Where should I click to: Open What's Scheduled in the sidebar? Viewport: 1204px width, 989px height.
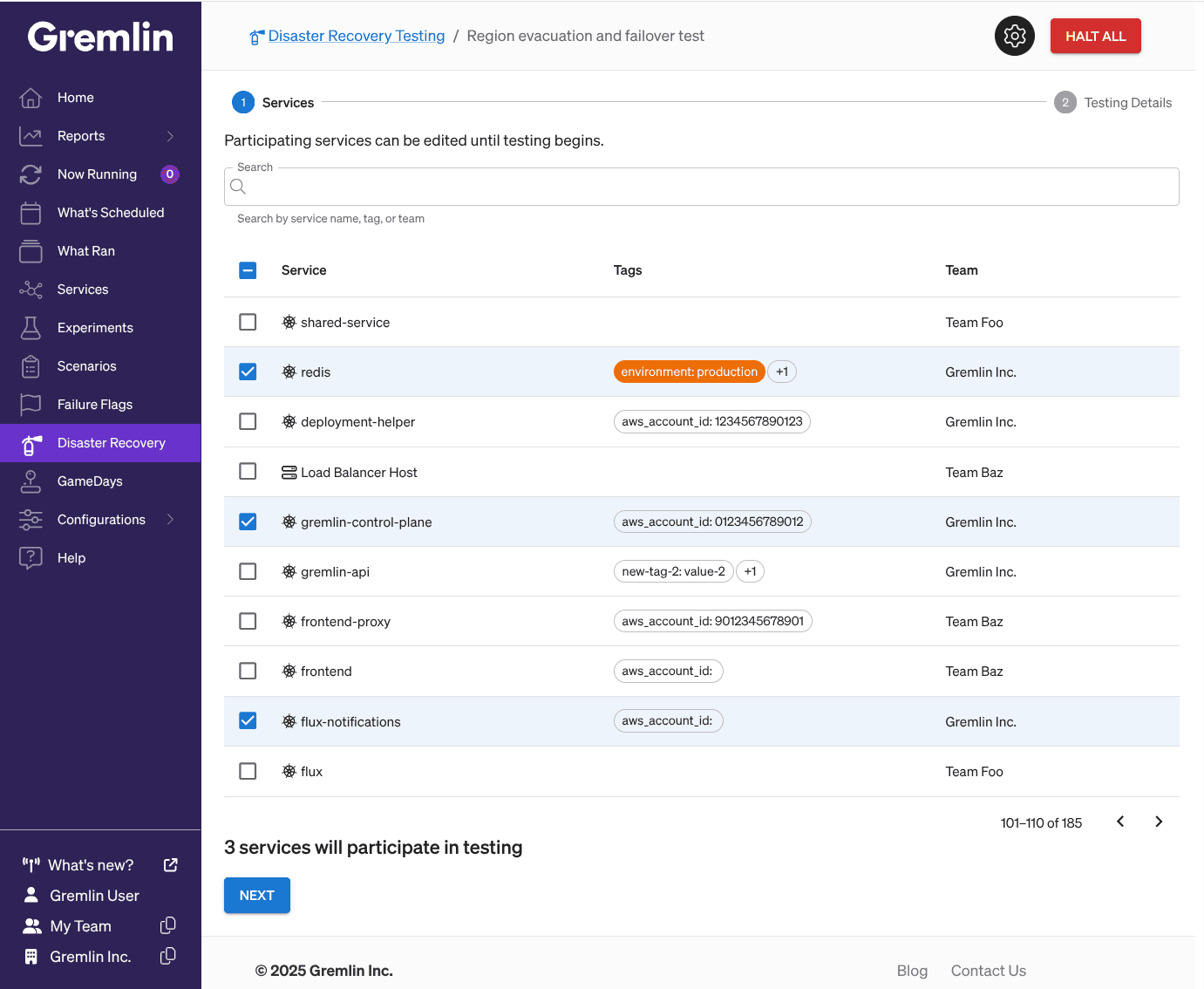point(100,213)
